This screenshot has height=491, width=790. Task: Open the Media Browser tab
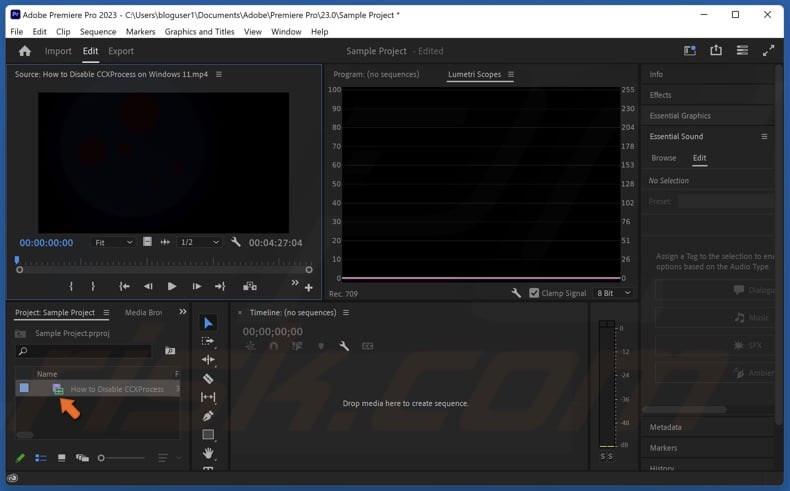(x=144, y=312)
